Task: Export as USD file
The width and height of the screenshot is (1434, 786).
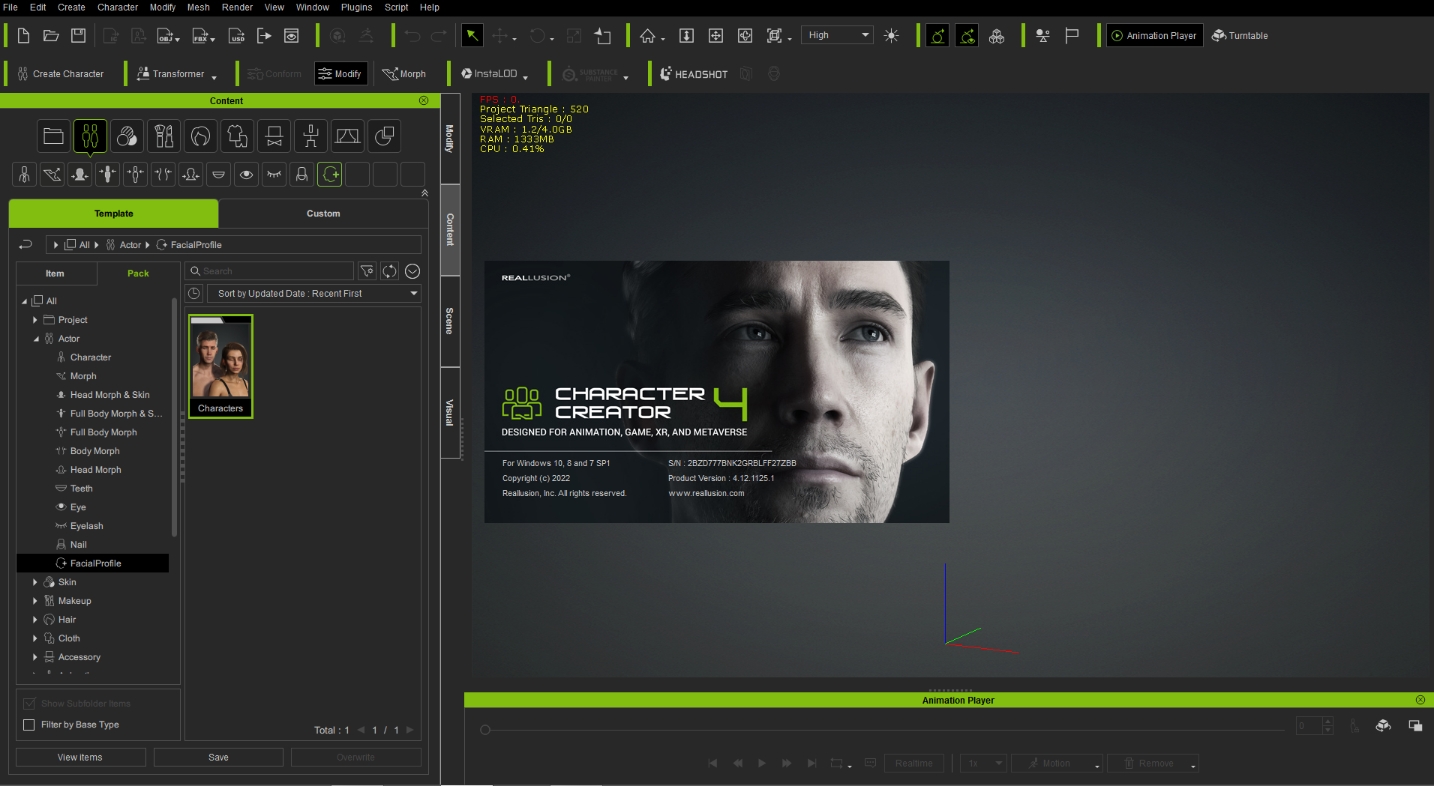Action: click(237, 36)
